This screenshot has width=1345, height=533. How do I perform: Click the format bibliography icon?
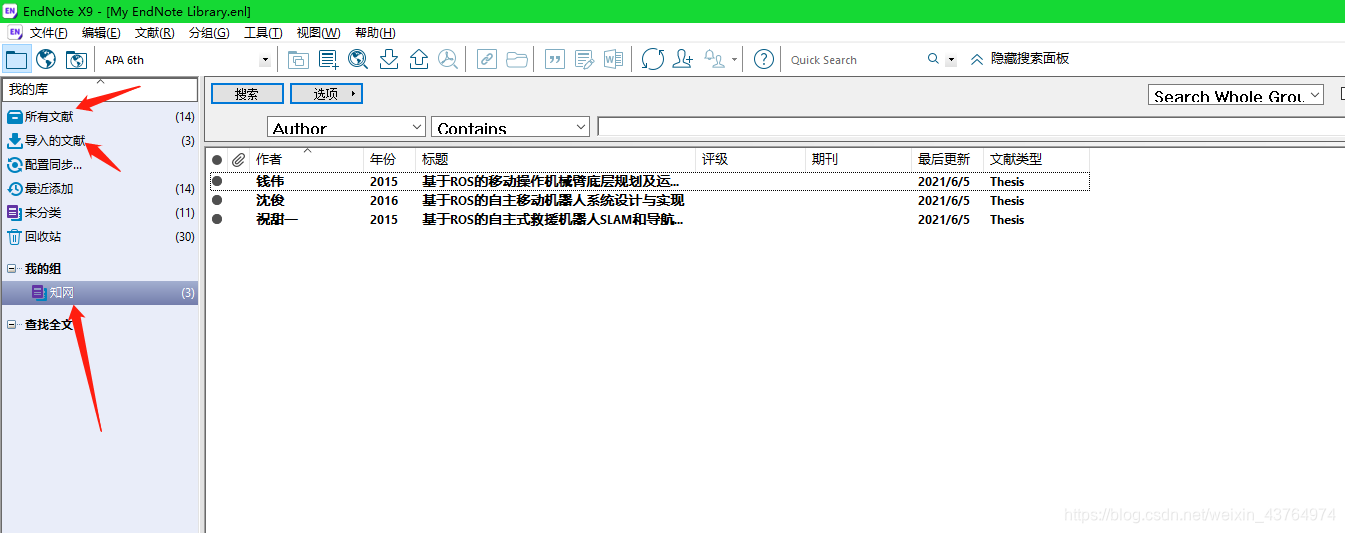click(x=584, y=59)
